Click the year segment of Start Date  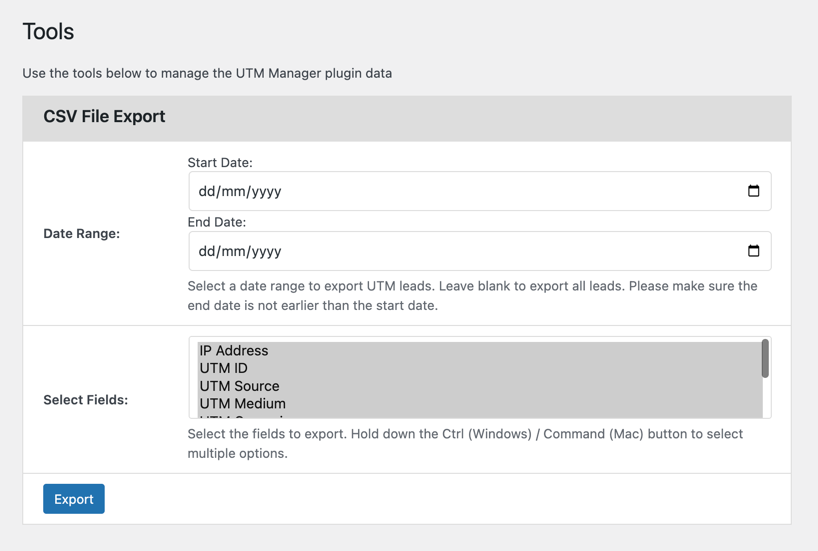coord(264,191)
